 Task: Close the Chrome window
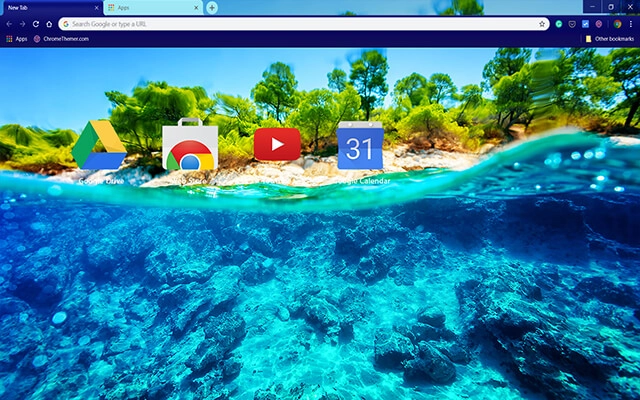click(x=630, y=7)
